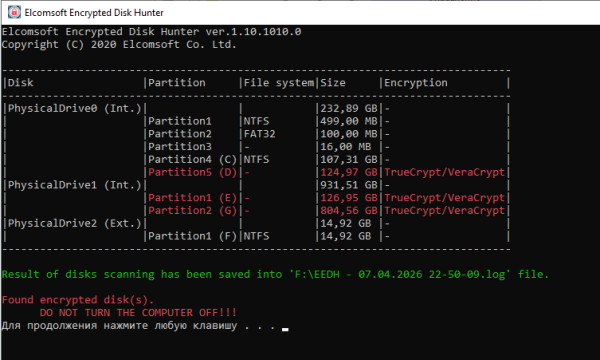Click 'TrueCrypt/VeraCrypt' in the Partition1 (E) row

point(445,197)
